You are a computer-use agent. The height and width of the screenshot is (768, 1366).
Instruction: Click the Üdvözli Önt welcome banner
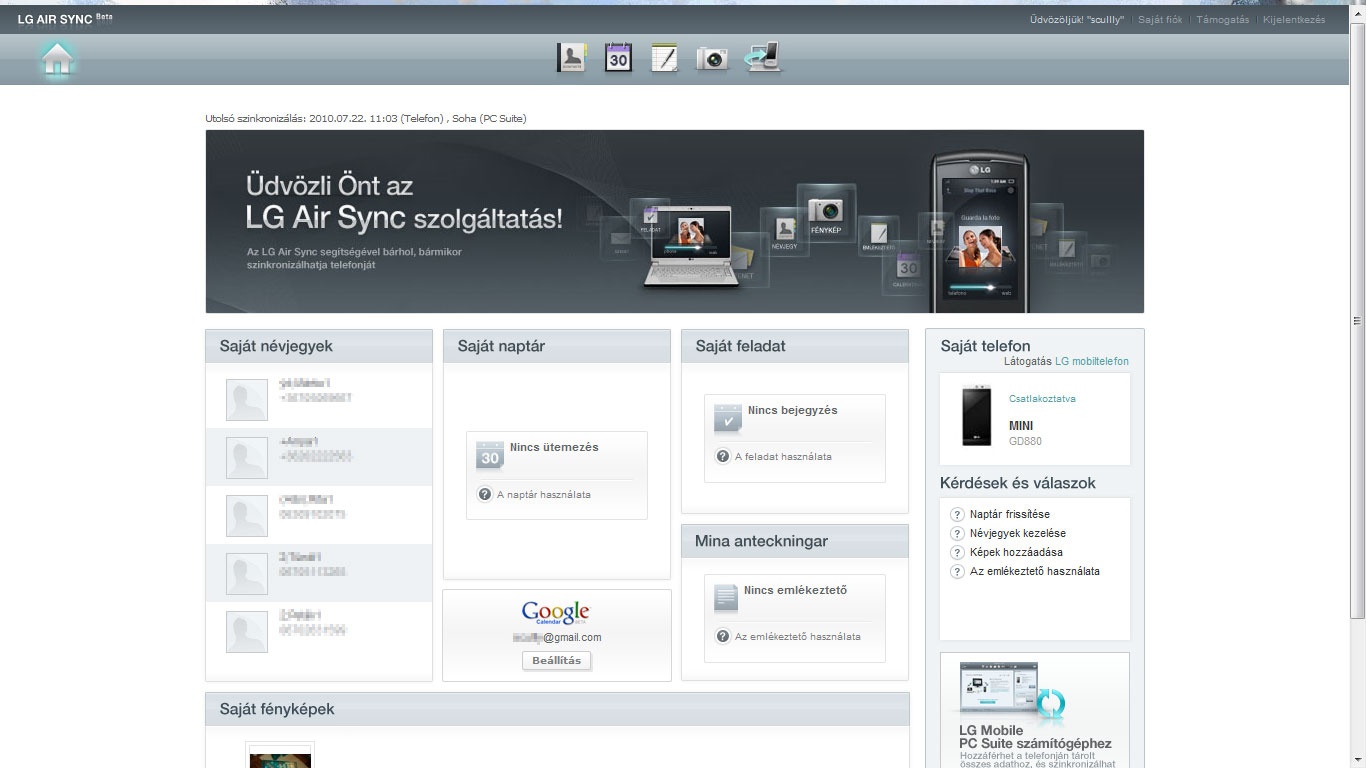coord(675,222)
